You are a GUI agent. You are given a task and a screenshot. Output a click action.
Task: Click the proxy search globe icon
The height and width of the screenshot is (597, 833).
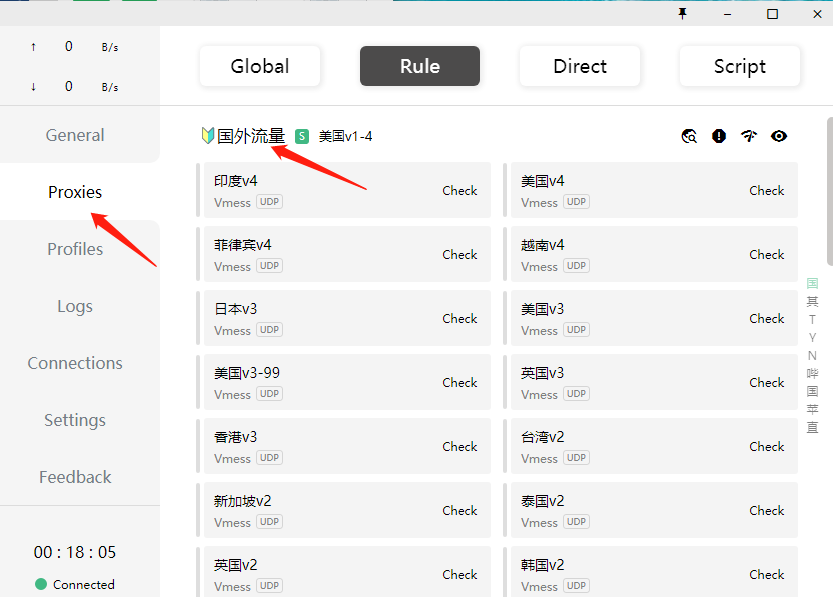click(x=689, y=136)
